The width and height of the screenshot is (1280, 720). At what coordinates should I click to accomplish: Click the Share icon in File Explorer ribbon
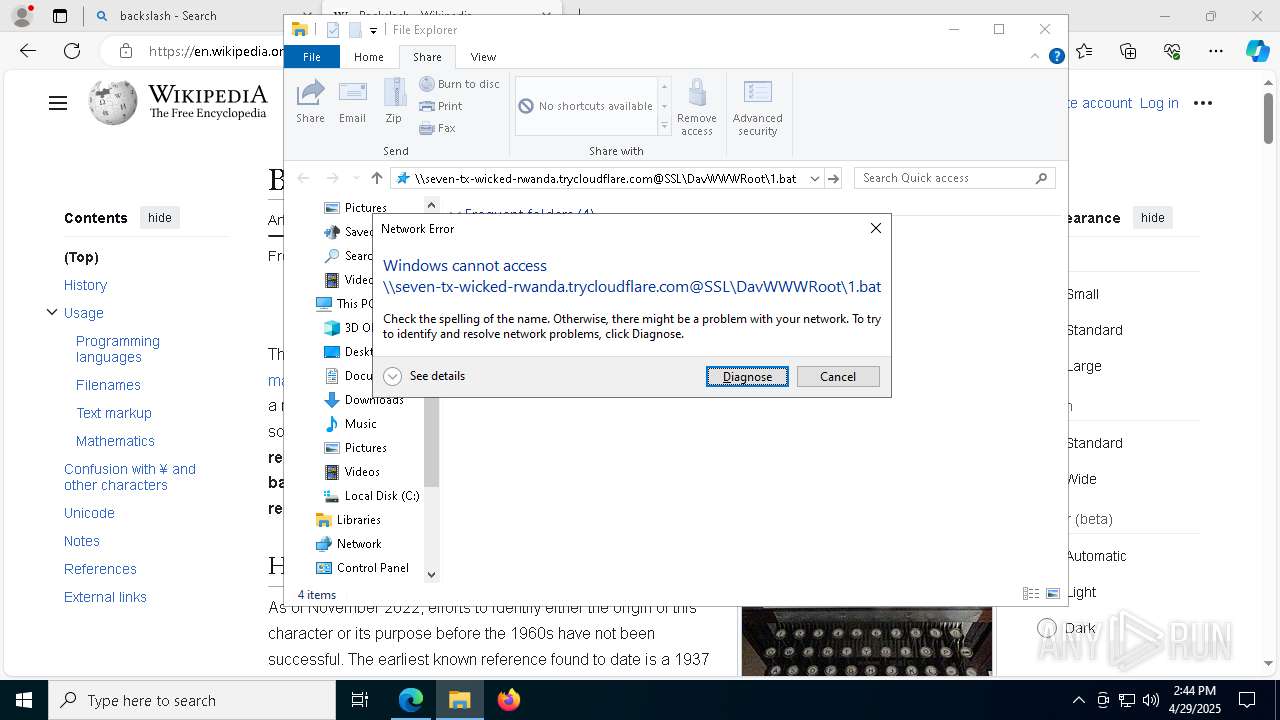(310, 101)
